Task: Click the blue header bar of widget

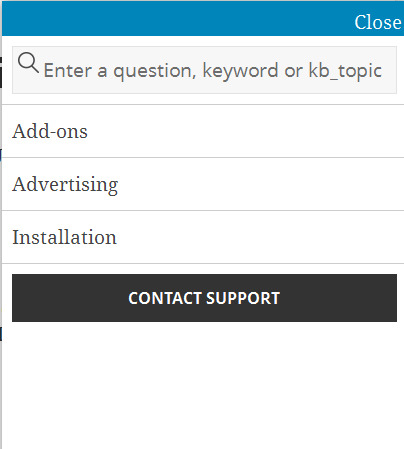Action: [203, 18]
